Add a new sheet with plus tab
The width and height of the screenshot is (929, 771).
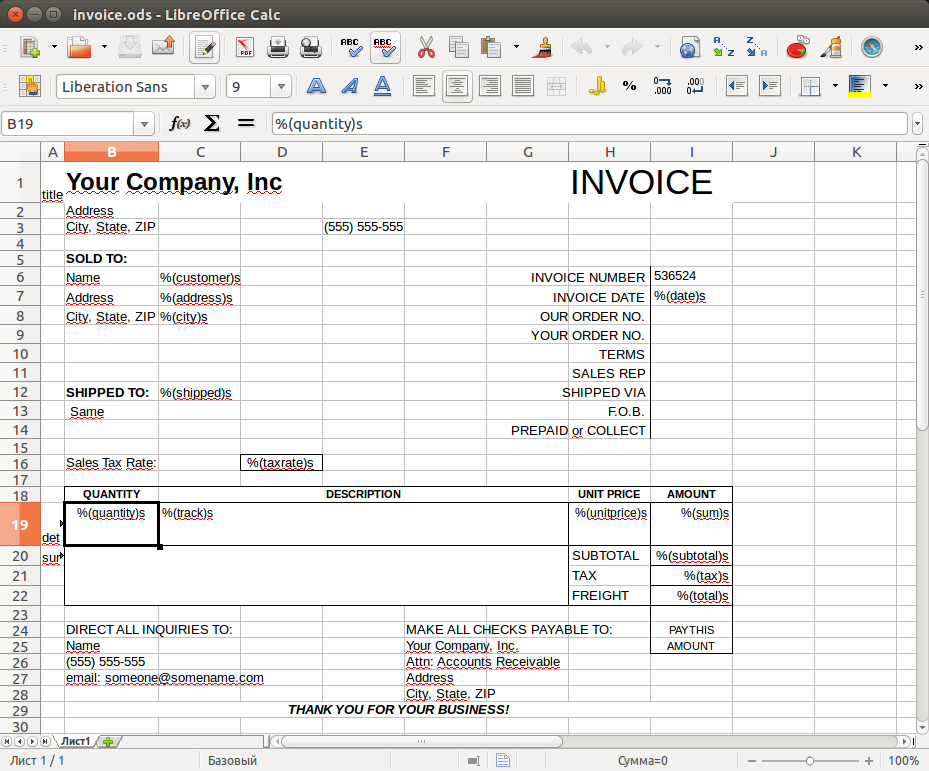108,741
